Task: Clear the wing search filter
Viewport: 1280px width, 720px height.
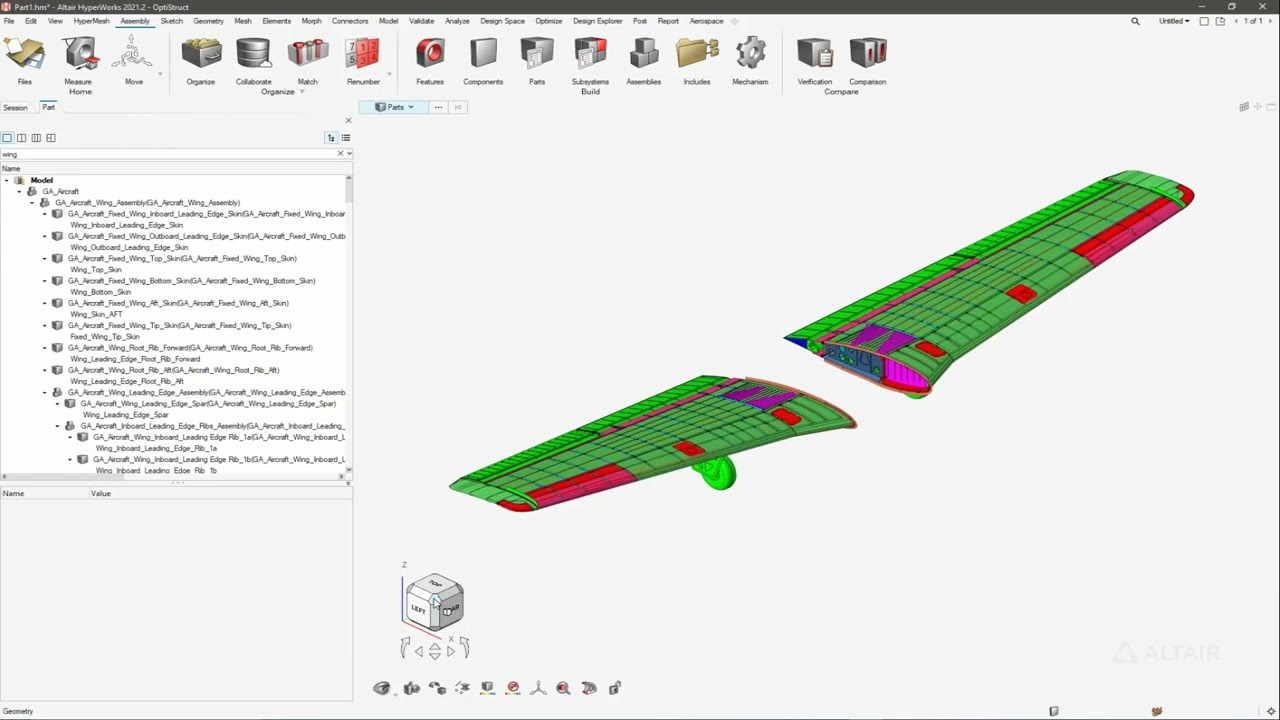Action: point(340,154)
